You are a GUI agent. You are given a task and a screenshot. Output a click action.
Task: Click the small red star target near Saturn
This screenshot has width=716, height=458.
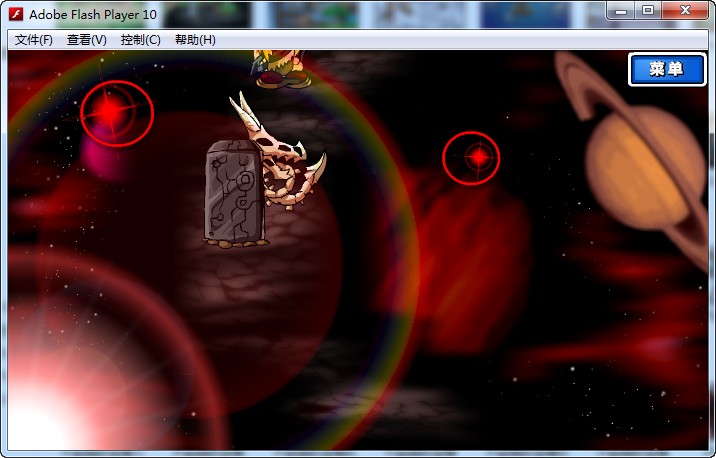[471, 158]
